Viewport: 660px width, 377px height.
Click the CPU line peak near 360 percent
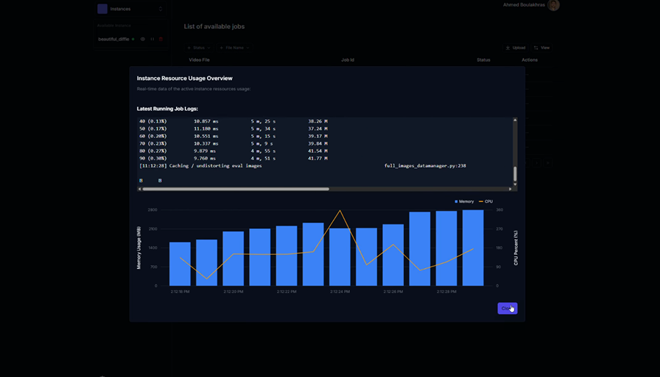340,210
